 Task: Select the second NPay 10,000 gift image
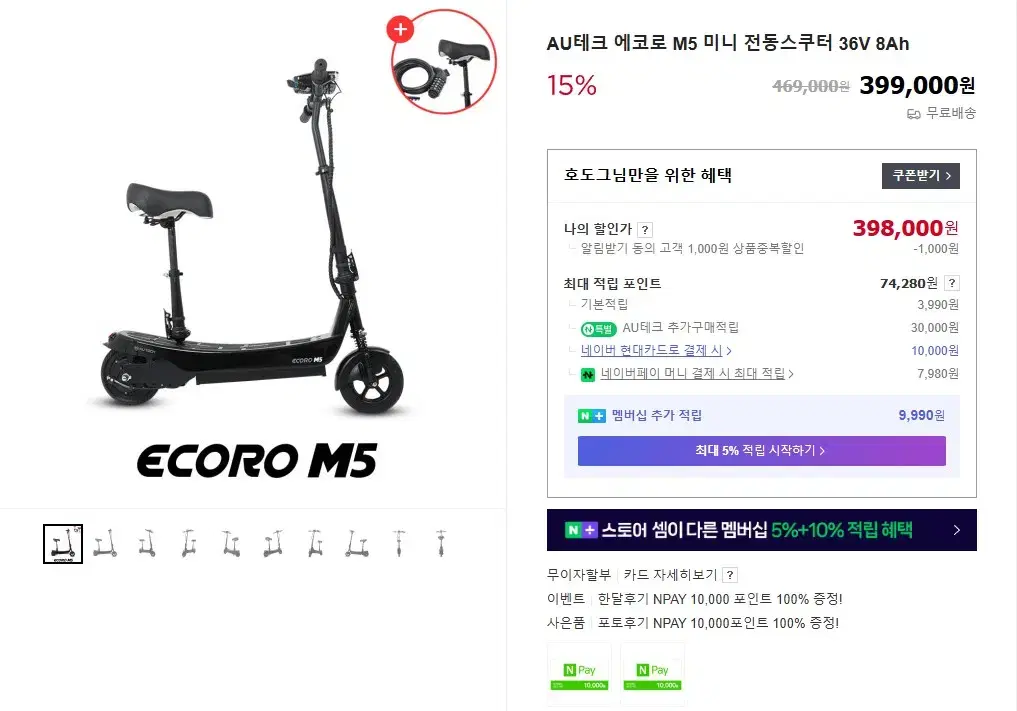point(652,675)
